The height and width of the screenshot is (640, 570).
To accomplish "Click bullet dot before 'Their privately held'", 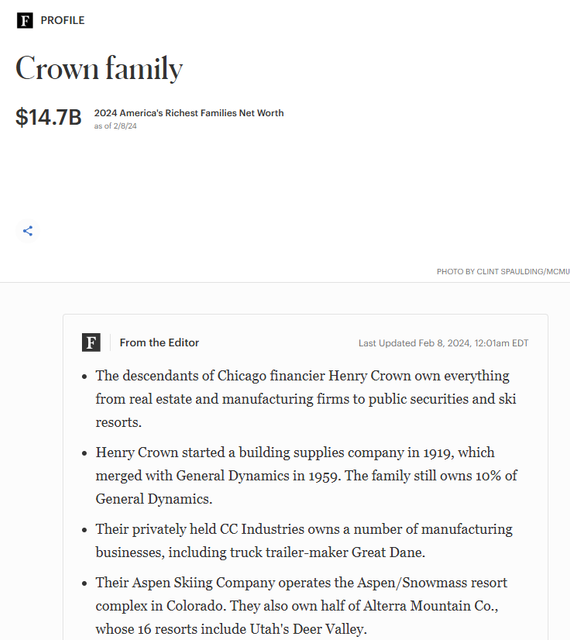I will pos(85,530).
